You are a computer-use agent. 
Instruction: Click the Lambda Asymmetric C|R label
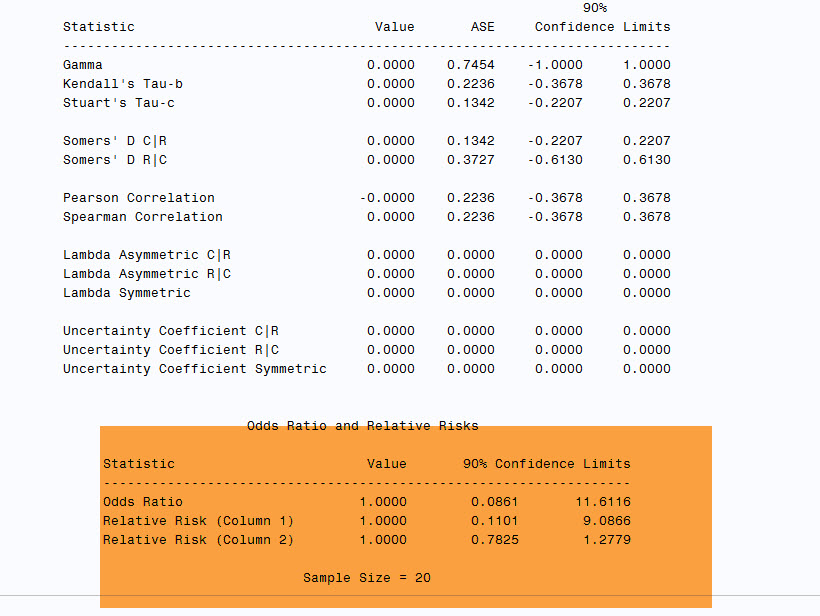tap(147, 255)
